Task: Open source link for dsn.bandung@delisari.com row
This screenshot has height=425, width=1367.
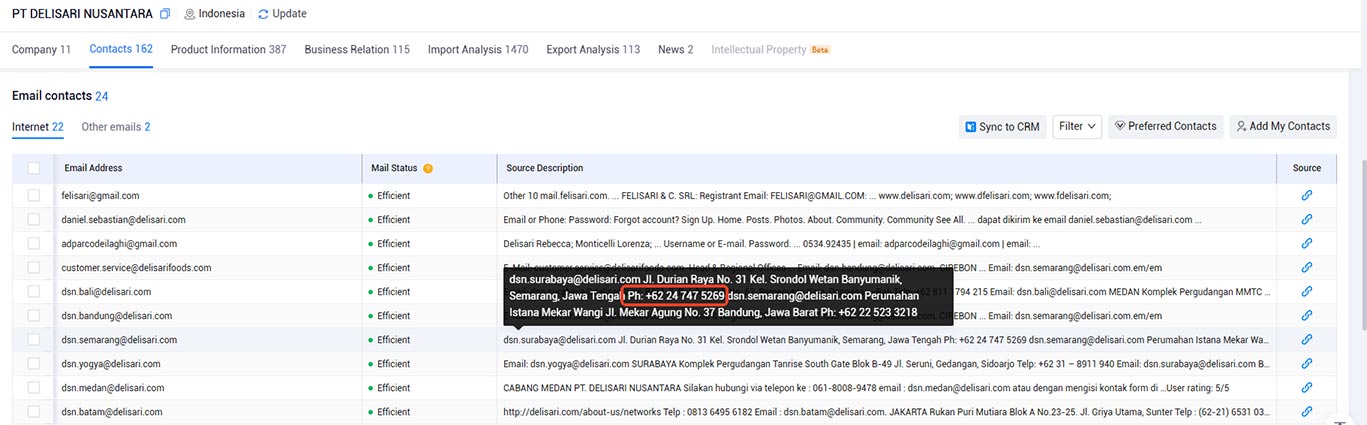Action: click(x=1306, y=316)
